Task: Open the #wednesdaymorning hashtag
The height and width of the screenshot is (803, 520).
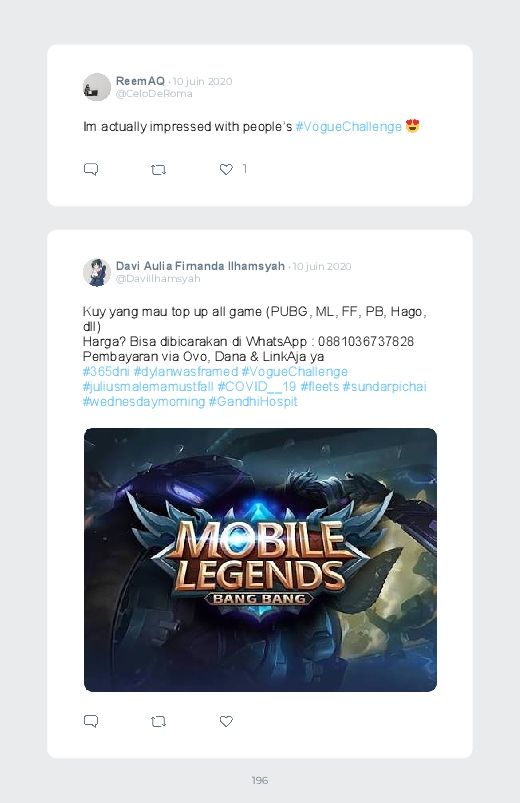Action: click(144, 401)
